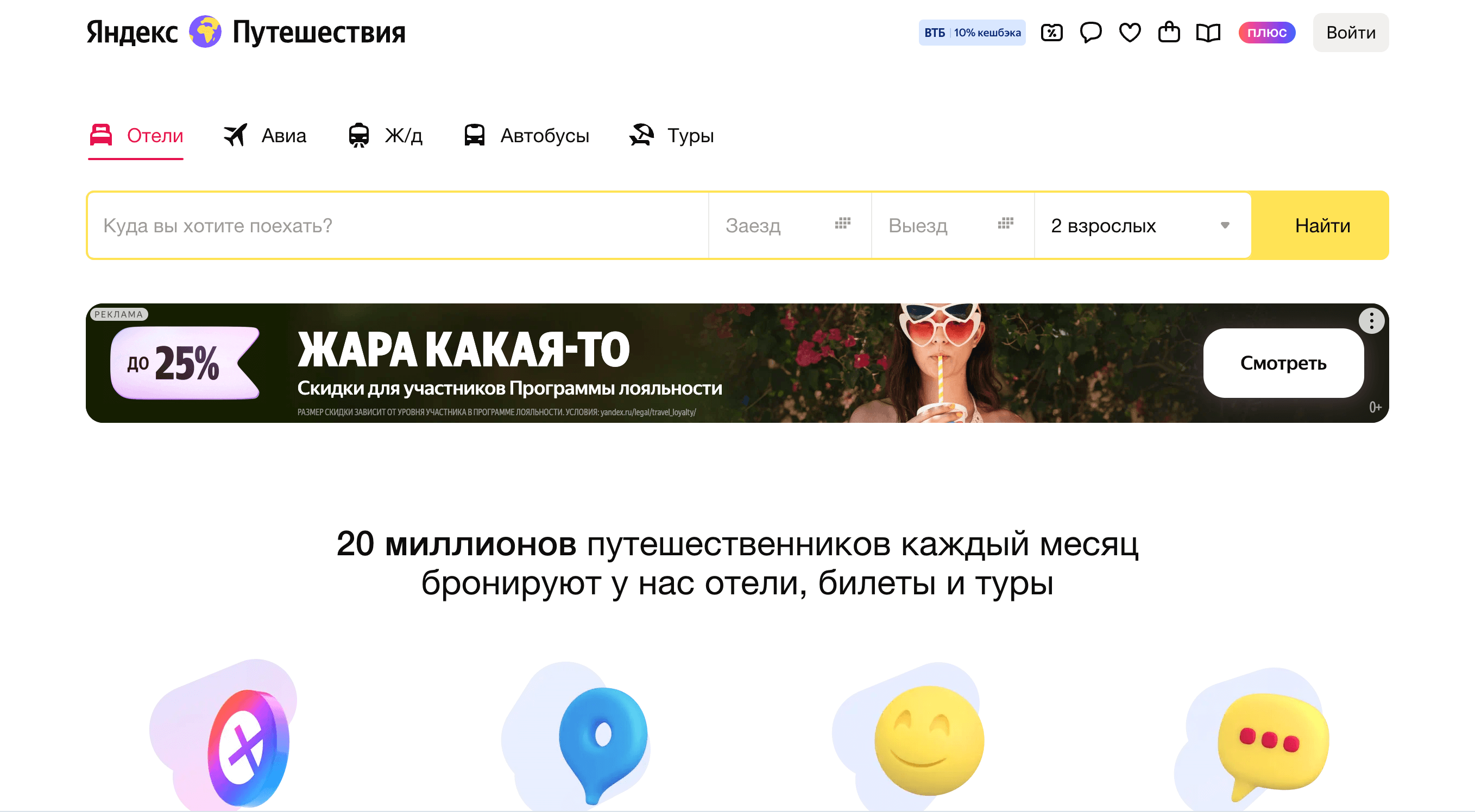This screenshot has height=812, width=1475.
Task: Click the Яндекс logo text
Action: pyautogui.click(x=131, y=32)
